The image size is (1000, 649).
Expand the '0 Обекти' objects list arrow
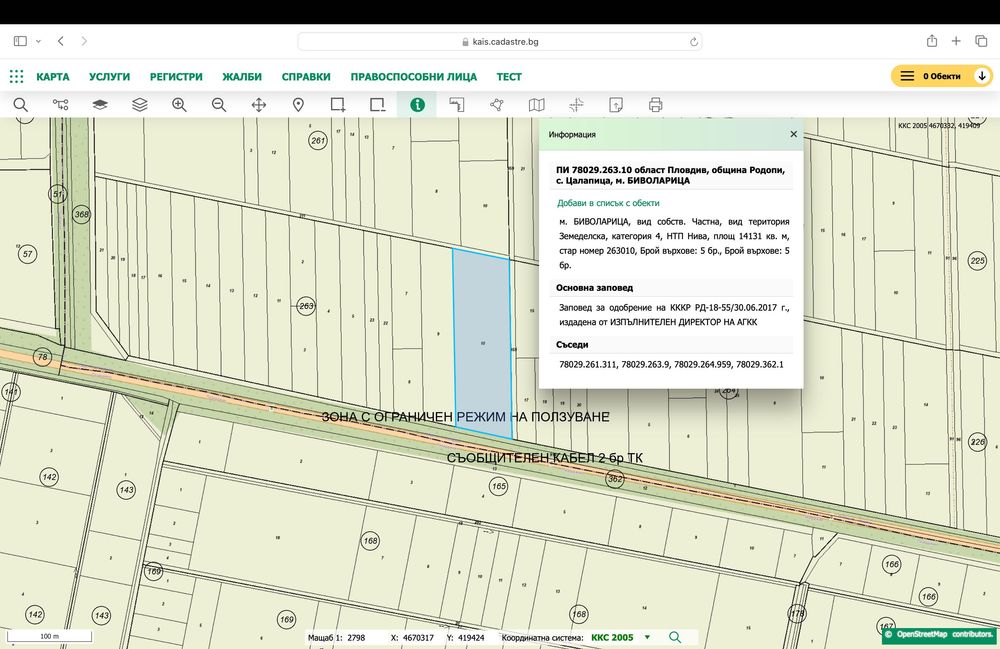click(982, 76)
